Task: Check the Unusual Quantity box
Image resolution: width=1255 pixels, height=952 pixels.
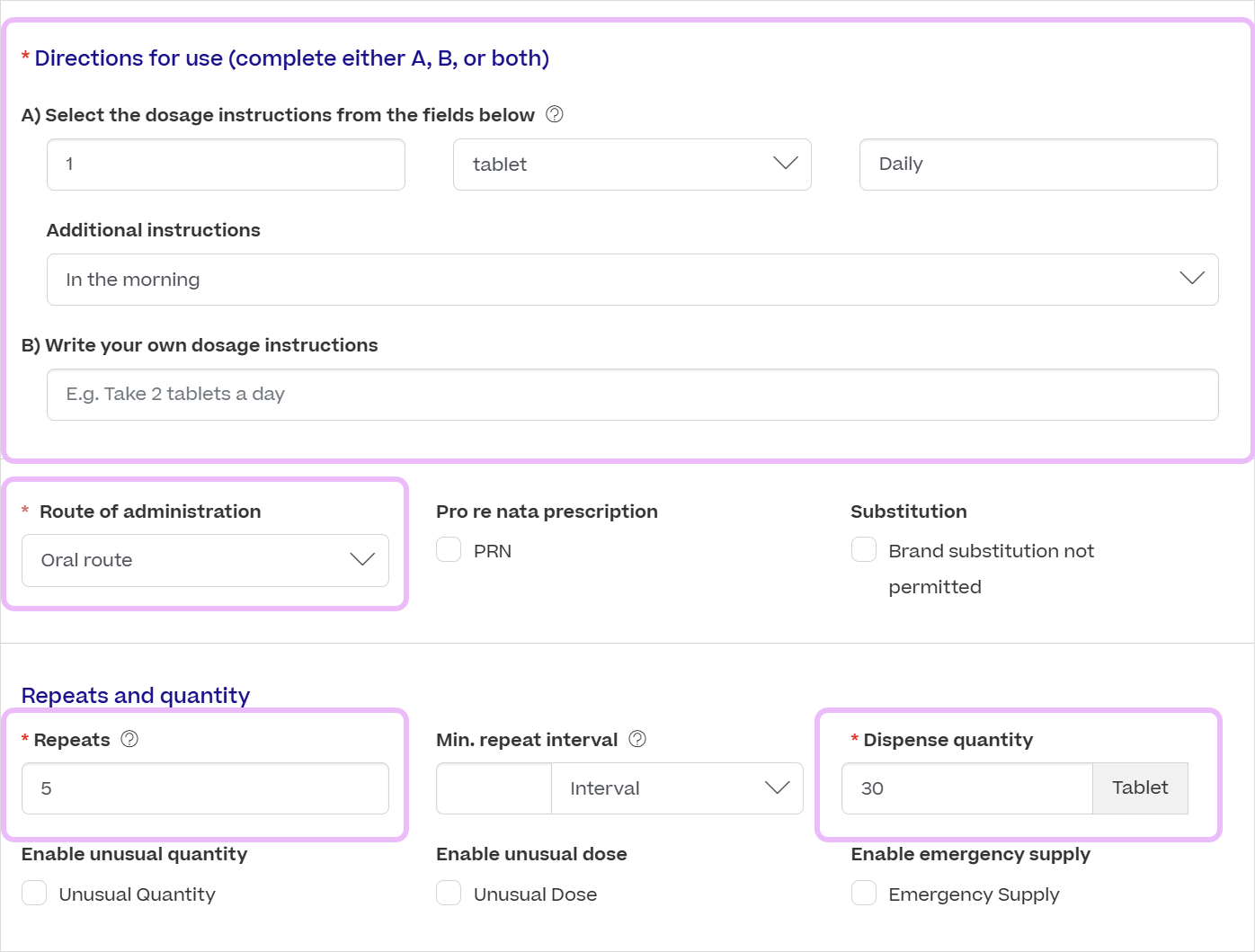Action: click(34, 893)
